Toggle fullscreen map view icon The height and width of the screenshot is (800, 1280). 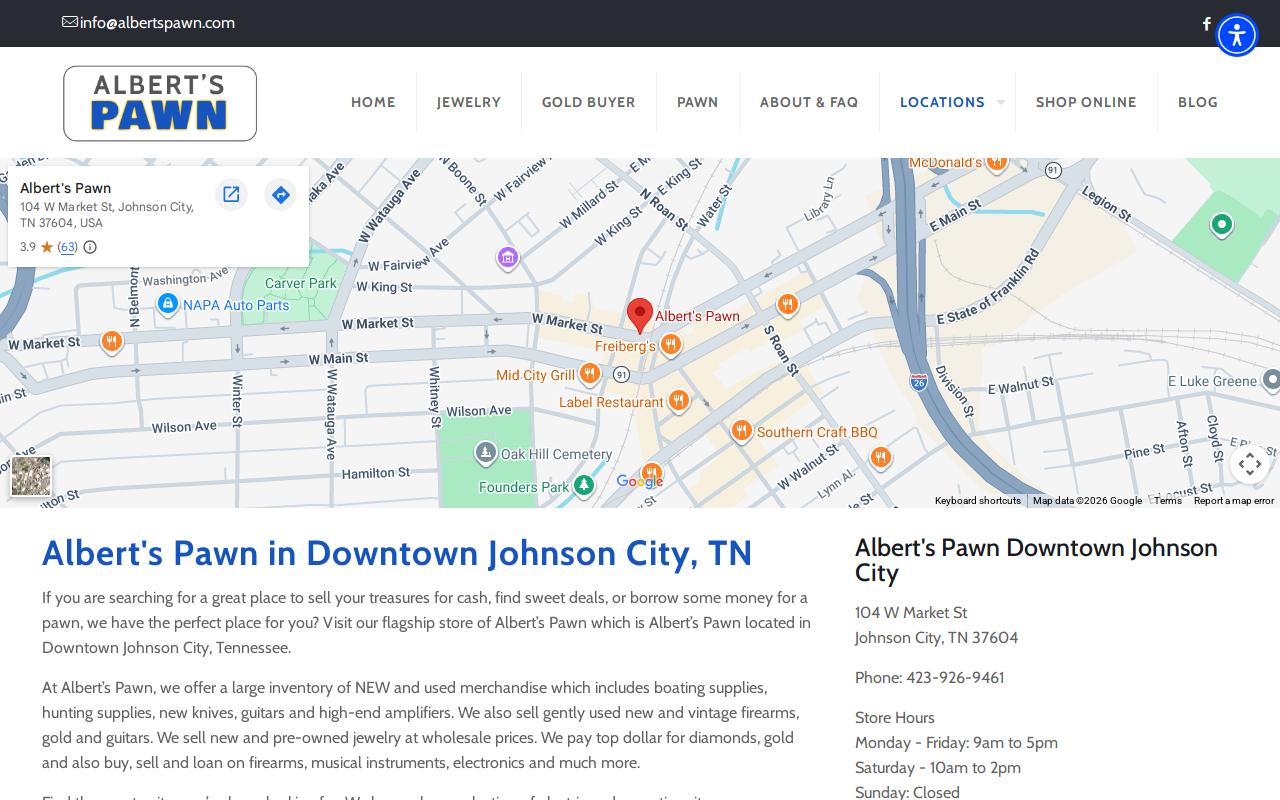(1249, 464)
